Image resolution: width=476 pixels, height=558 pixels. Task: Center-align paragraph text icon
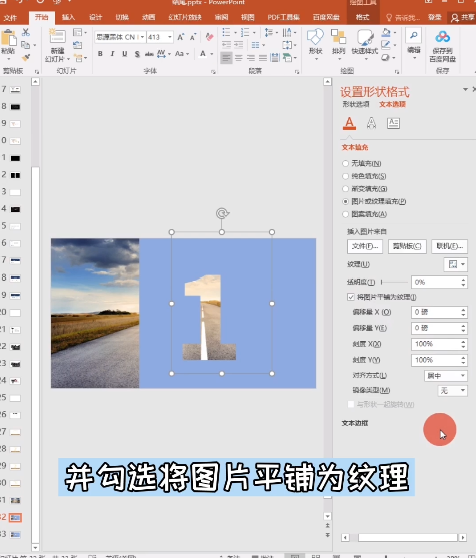(x=239, y=58)
